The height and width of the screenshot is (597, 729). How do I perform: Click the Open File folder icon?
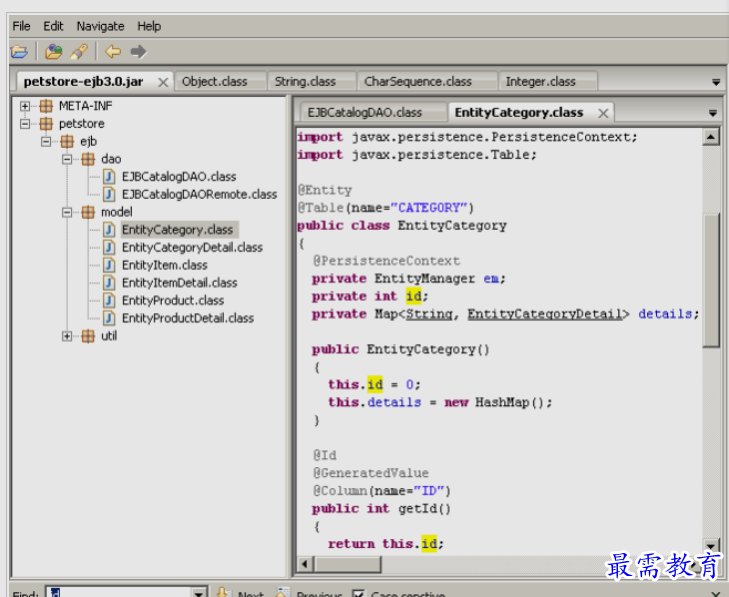click(x=20, y=52)
